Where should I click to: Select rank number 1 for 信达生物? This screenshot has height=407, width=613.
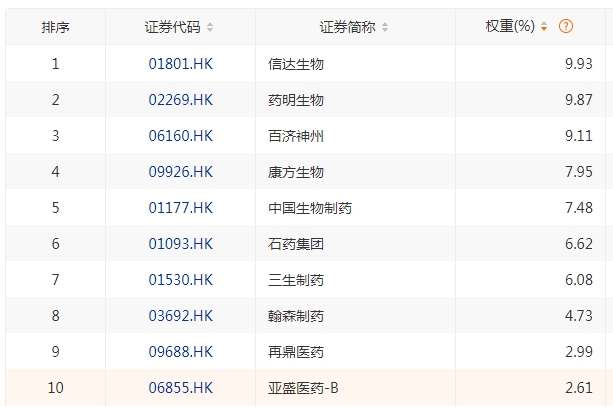coord(56,64)
